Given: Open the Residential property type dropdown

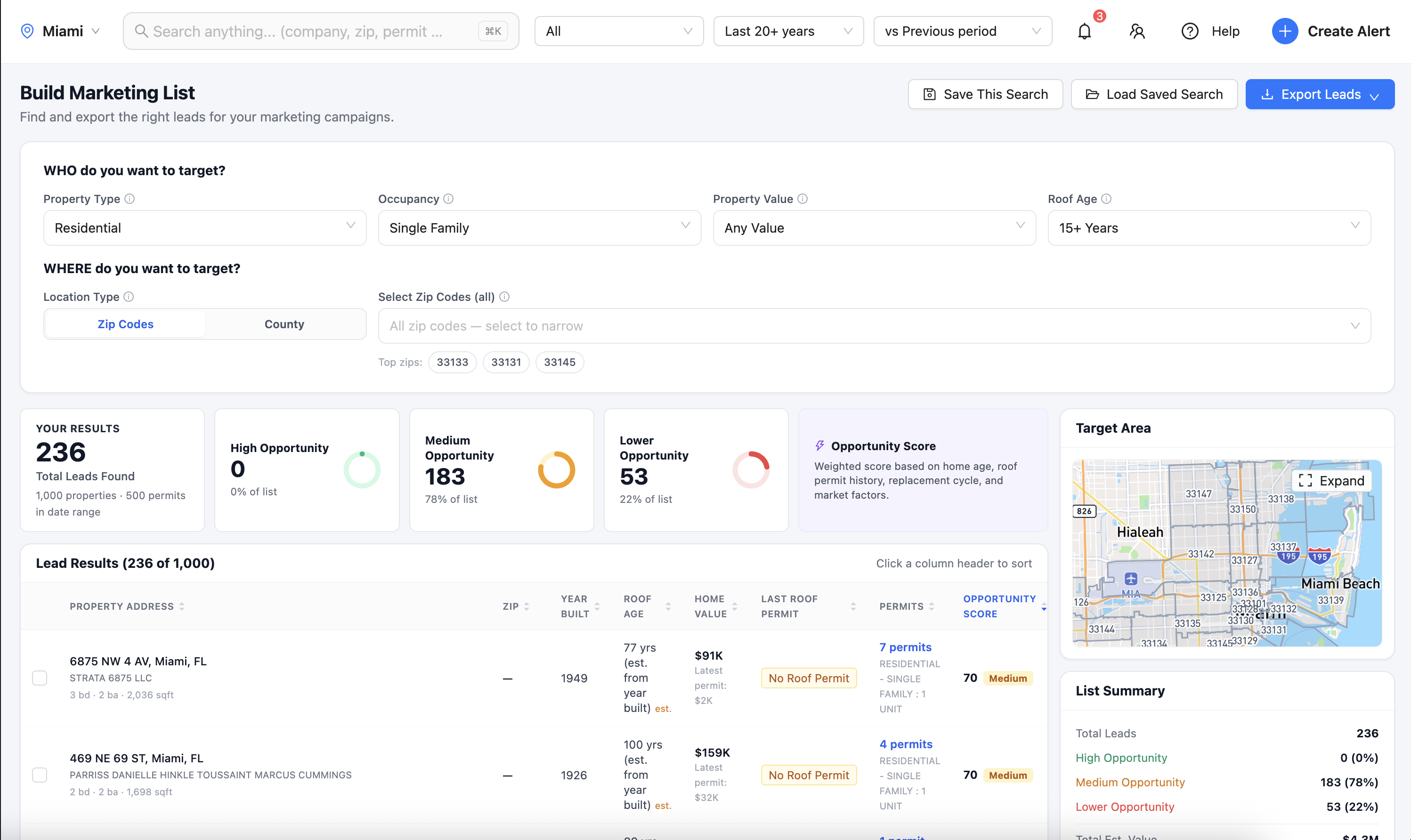Looking at the screenshot, I should point(205,228).
